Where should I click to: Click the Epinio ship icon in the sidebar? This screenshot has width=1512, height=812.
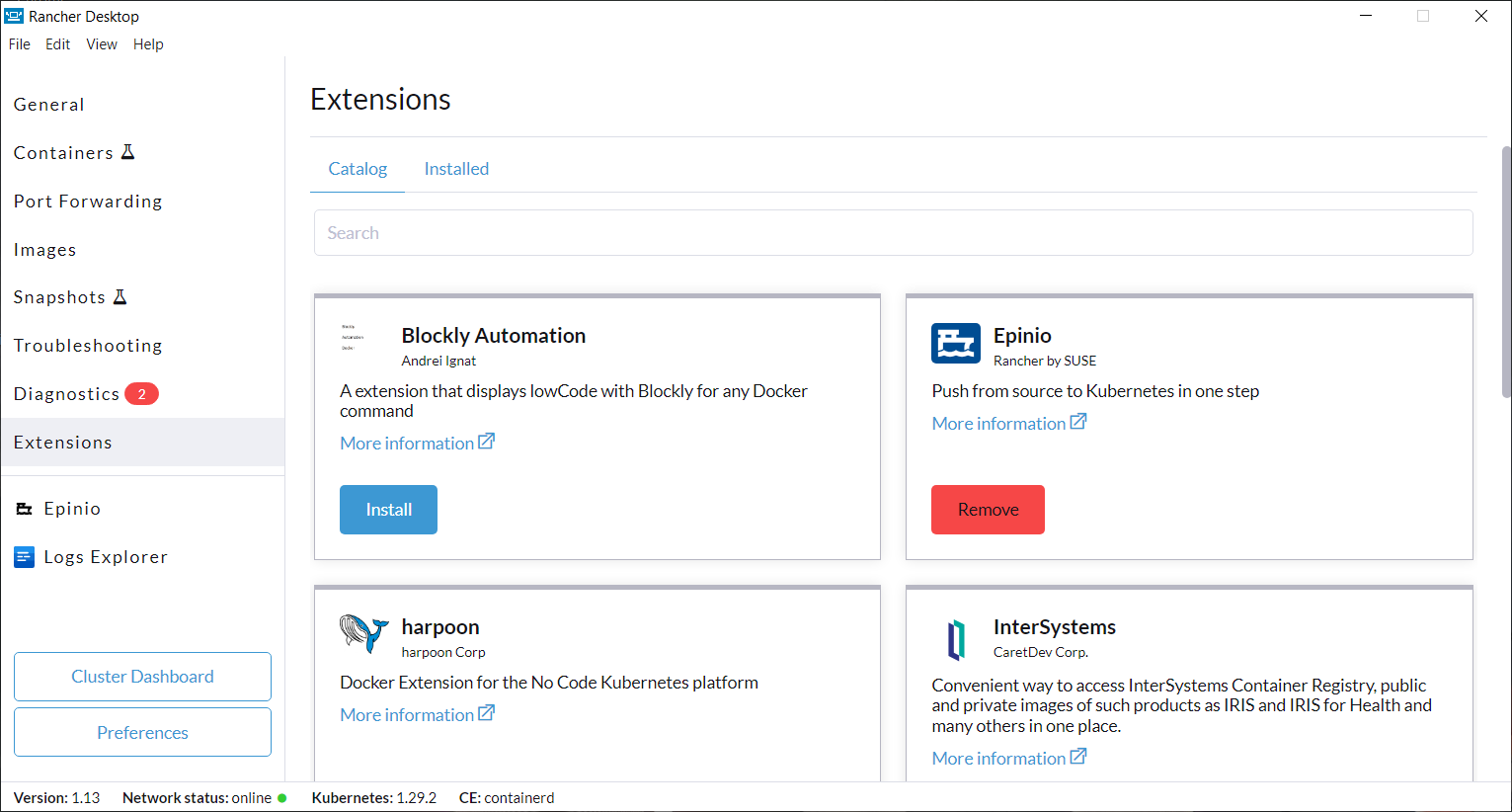(x=25, y=509)
